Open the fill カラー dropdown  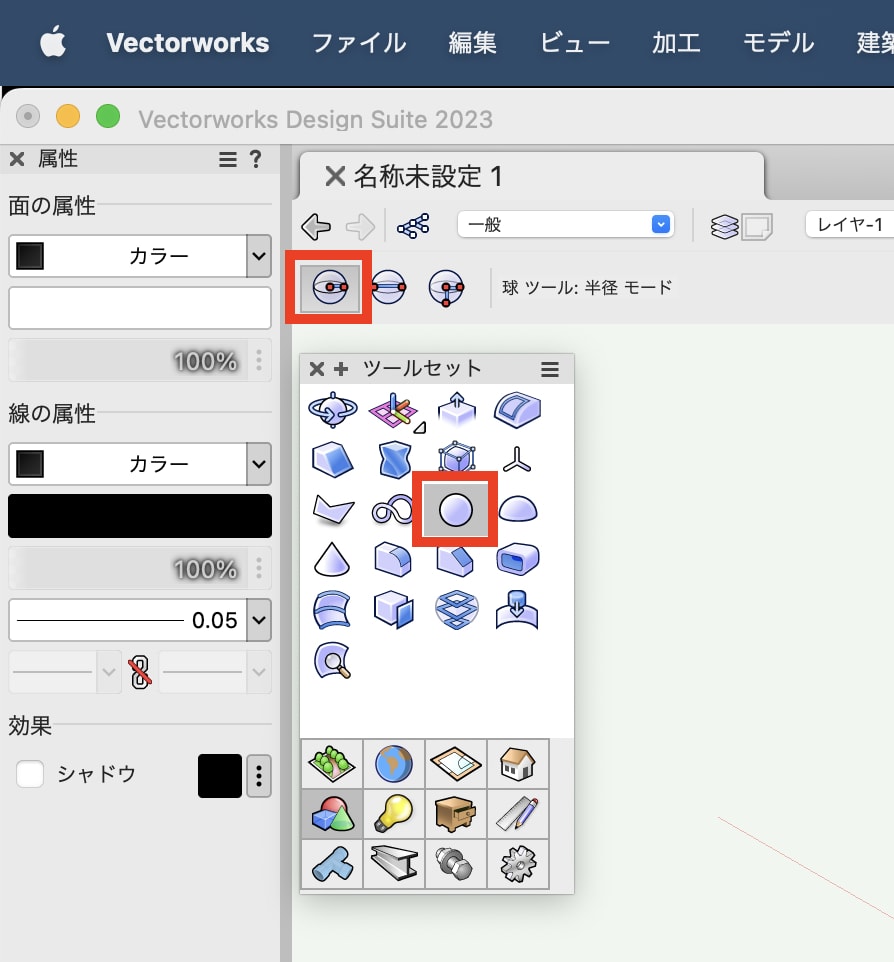pyautogui.click(x=262, y=256)
